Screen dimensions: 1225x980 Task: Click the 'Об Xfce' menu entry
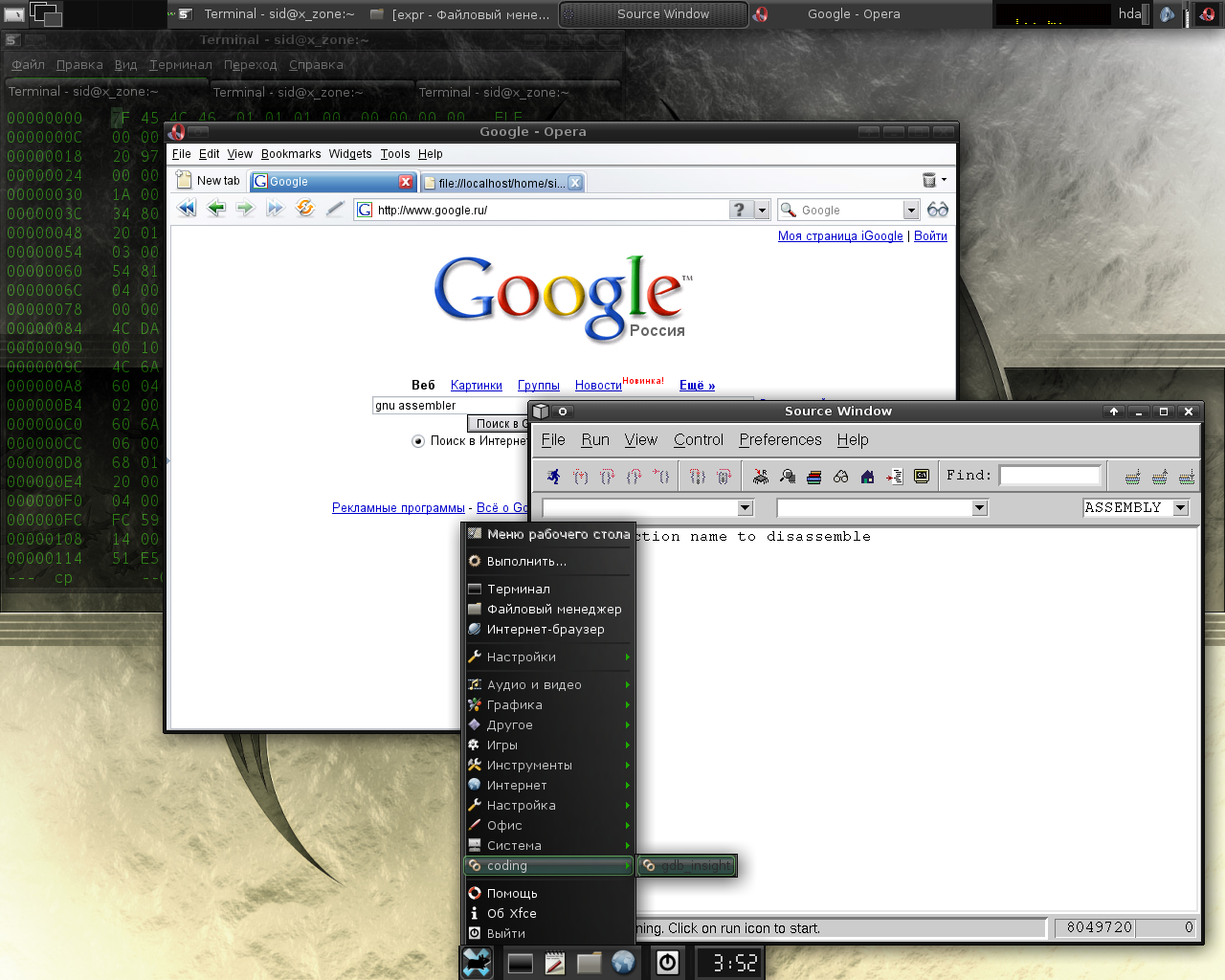tap(549, 914)
